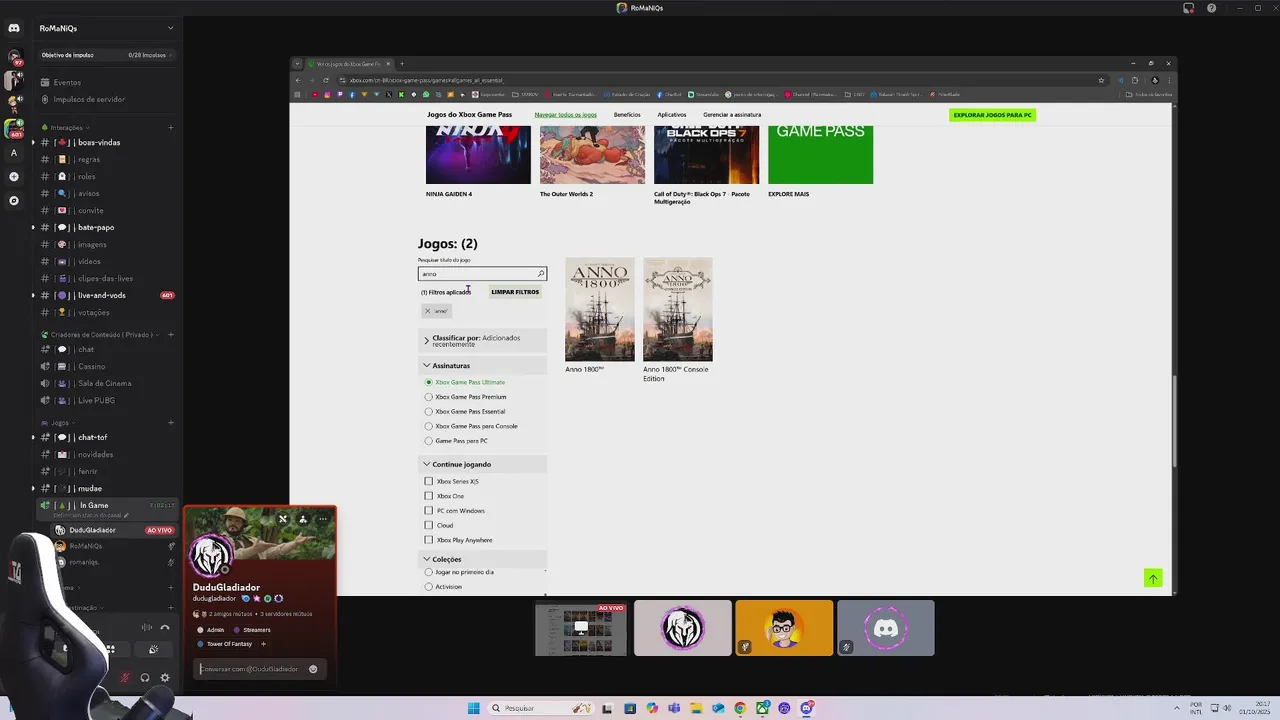Click the search magnifier in game search box
The height and width of the screenshot is (720, 1280).
(x=541, y=273)
